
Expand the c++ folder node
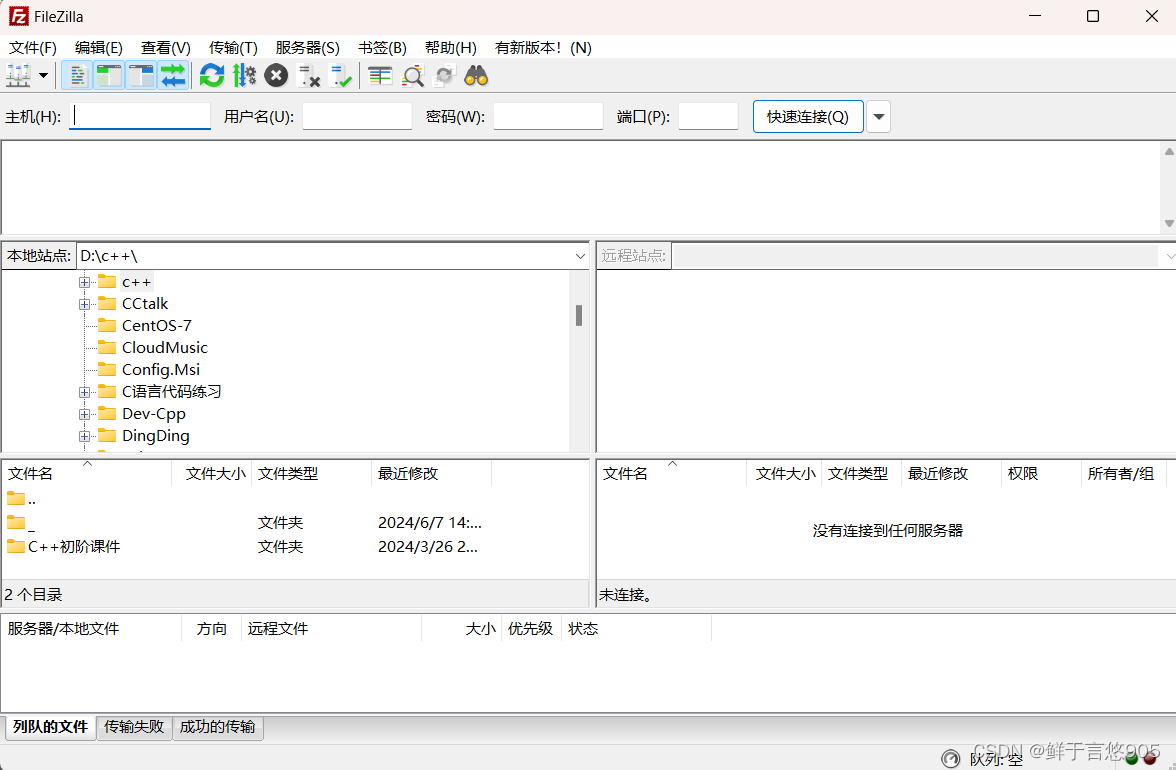[x=84, y=283]
